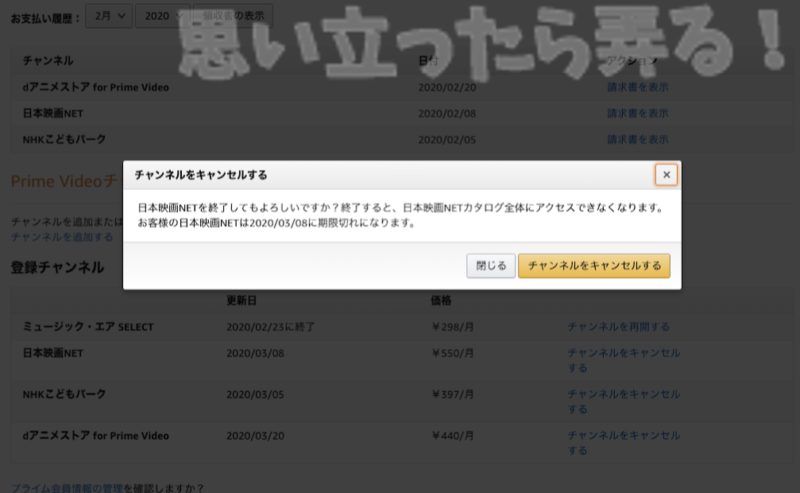Select 日本映画NET in registered channels list
Viewport: 800px width, 493px height.
point(53,353)
